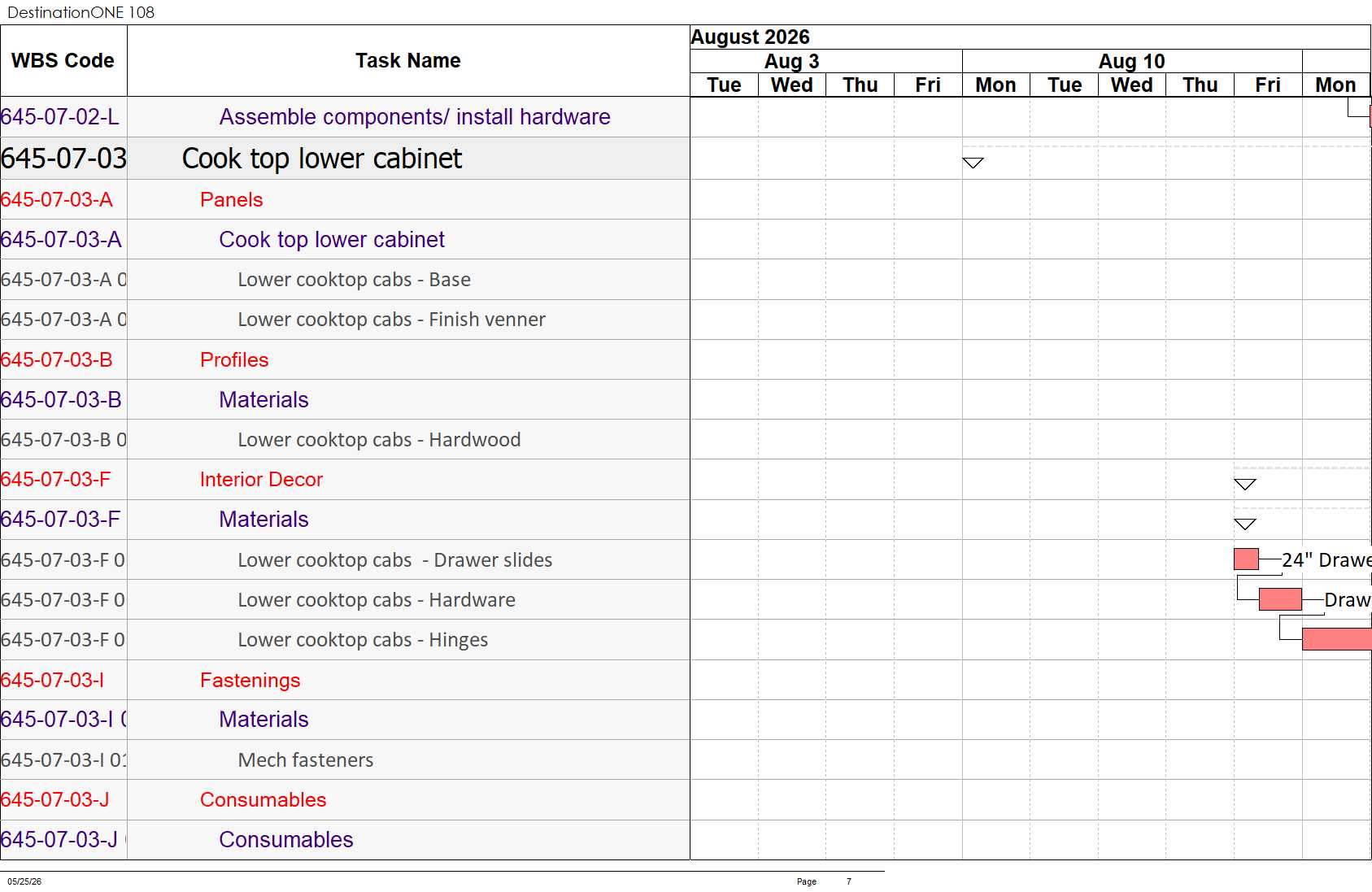Click the Interior Decor summary triangle marker

[1245, 485]
